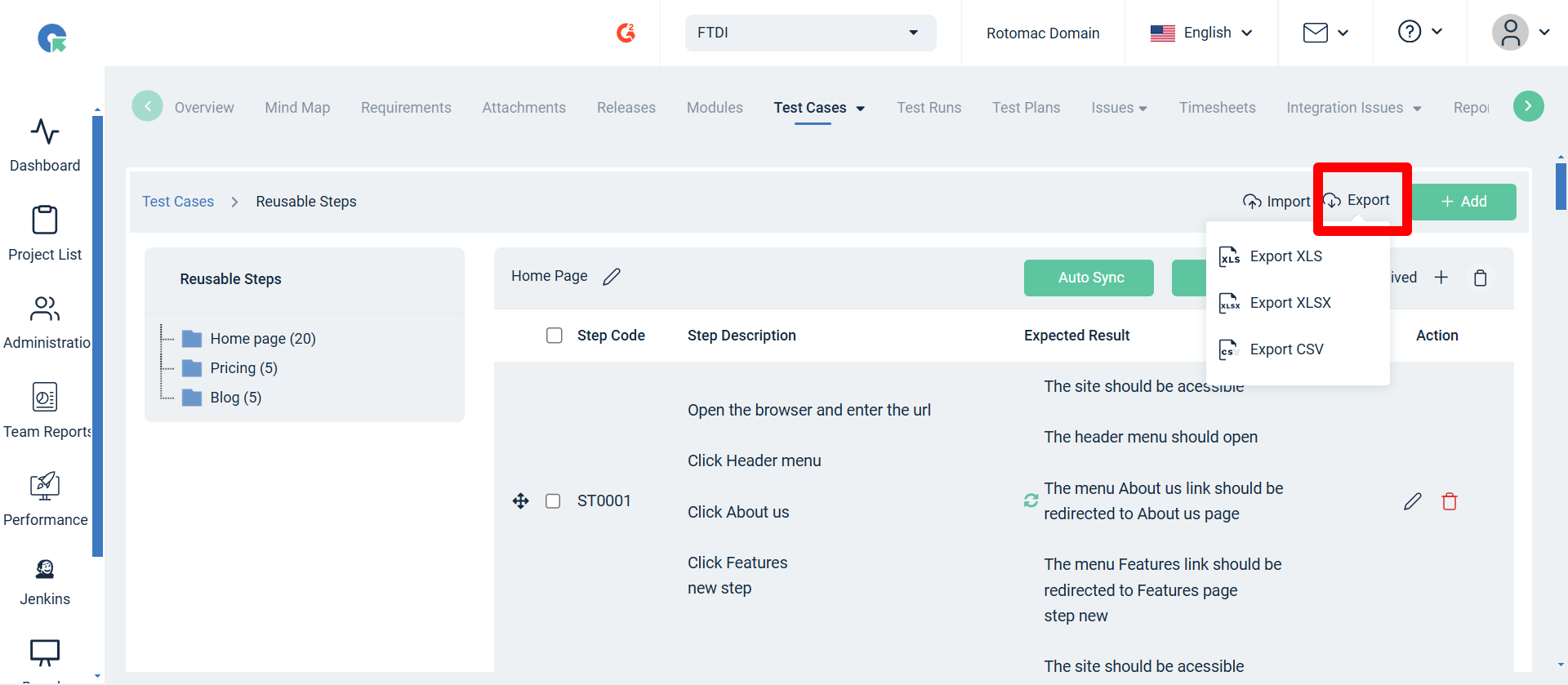Image resolution: width=1568 pixels, height=685 pixels.
Task: Click the ST0001 step code text
Action: pyautogui.click(x=604, y=500)
